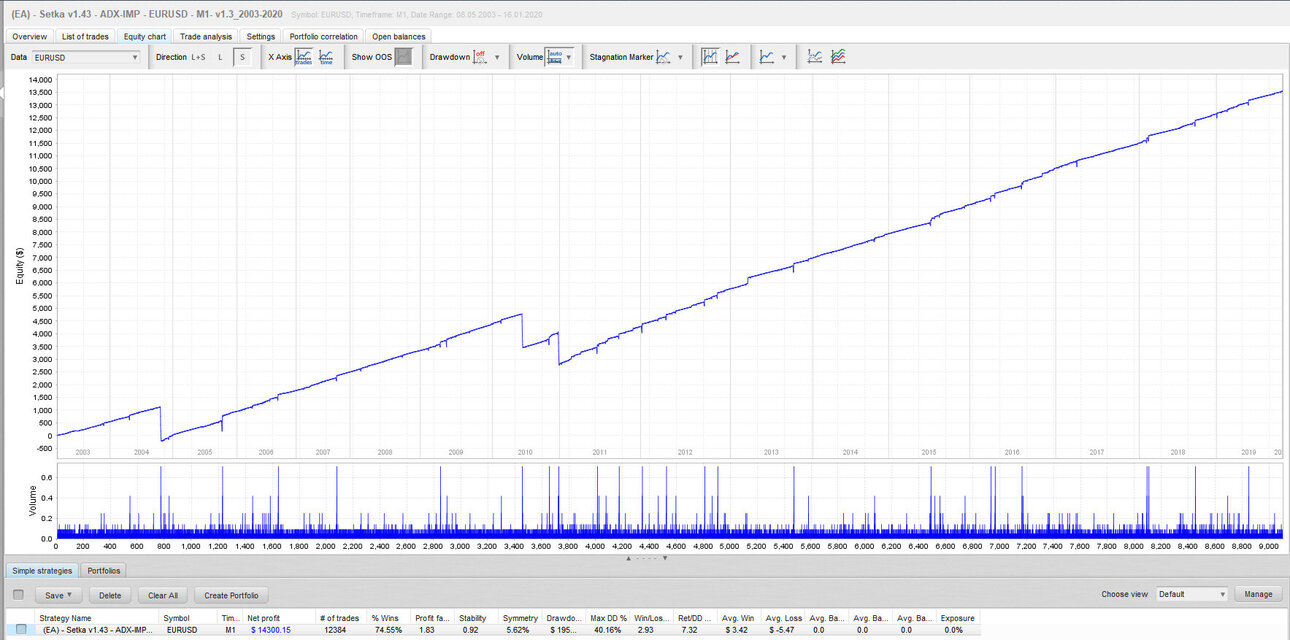Click the Stagnation Marker chart icon
Viewport: 1290px width, 640px height.
[664, 57]
